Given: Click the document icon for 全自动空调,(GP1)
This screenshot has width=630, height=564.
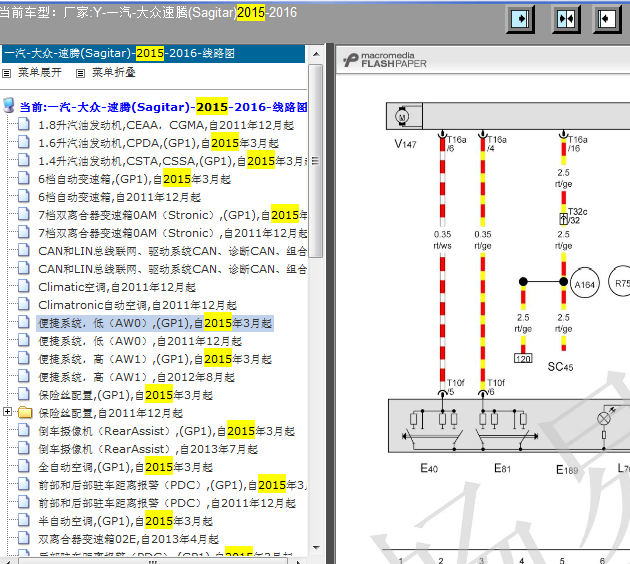Looking at the screenshot, I should 24,466.
